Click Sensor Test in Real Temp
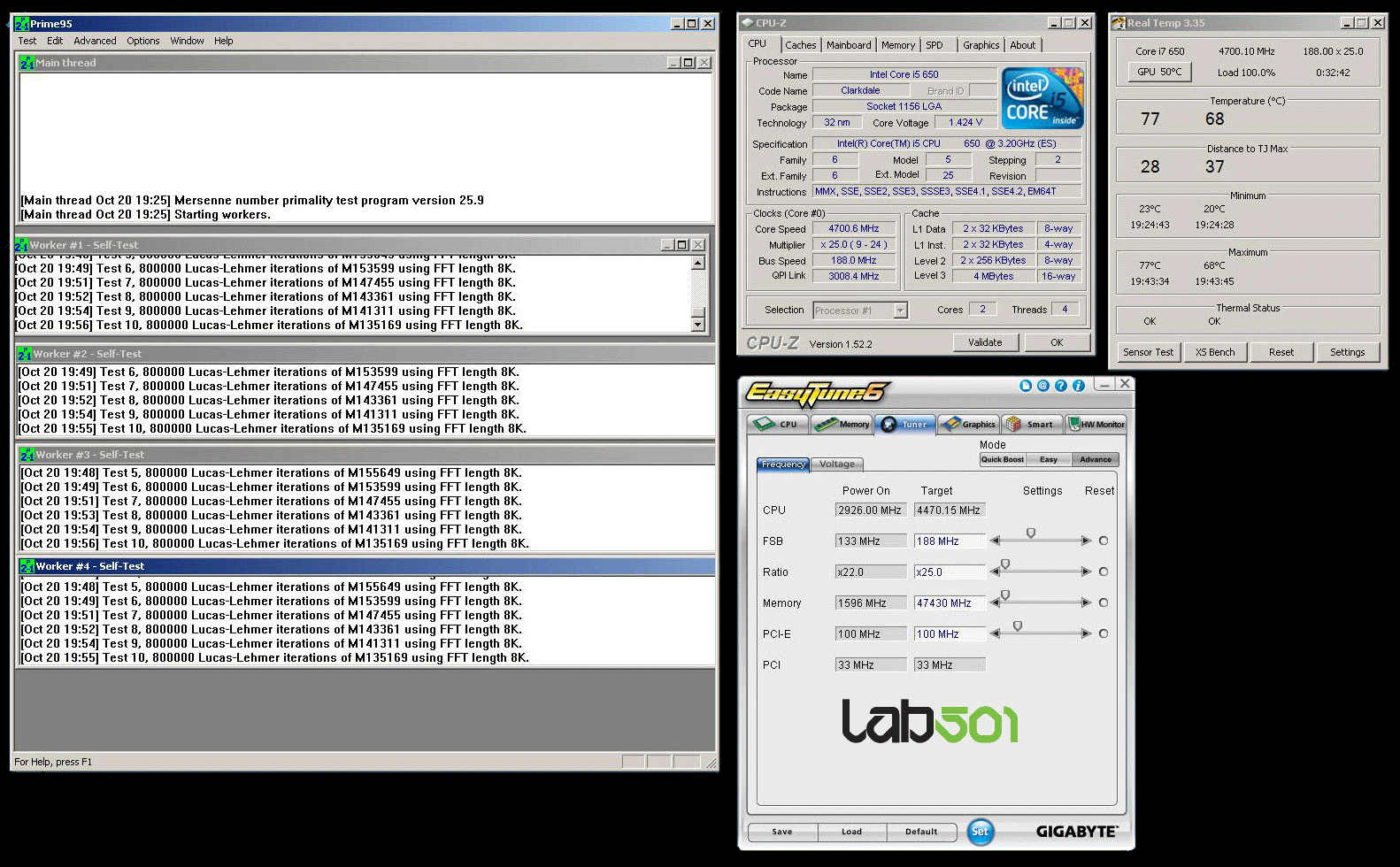This screenshot has width=1400, height=867. point(1148,352)
